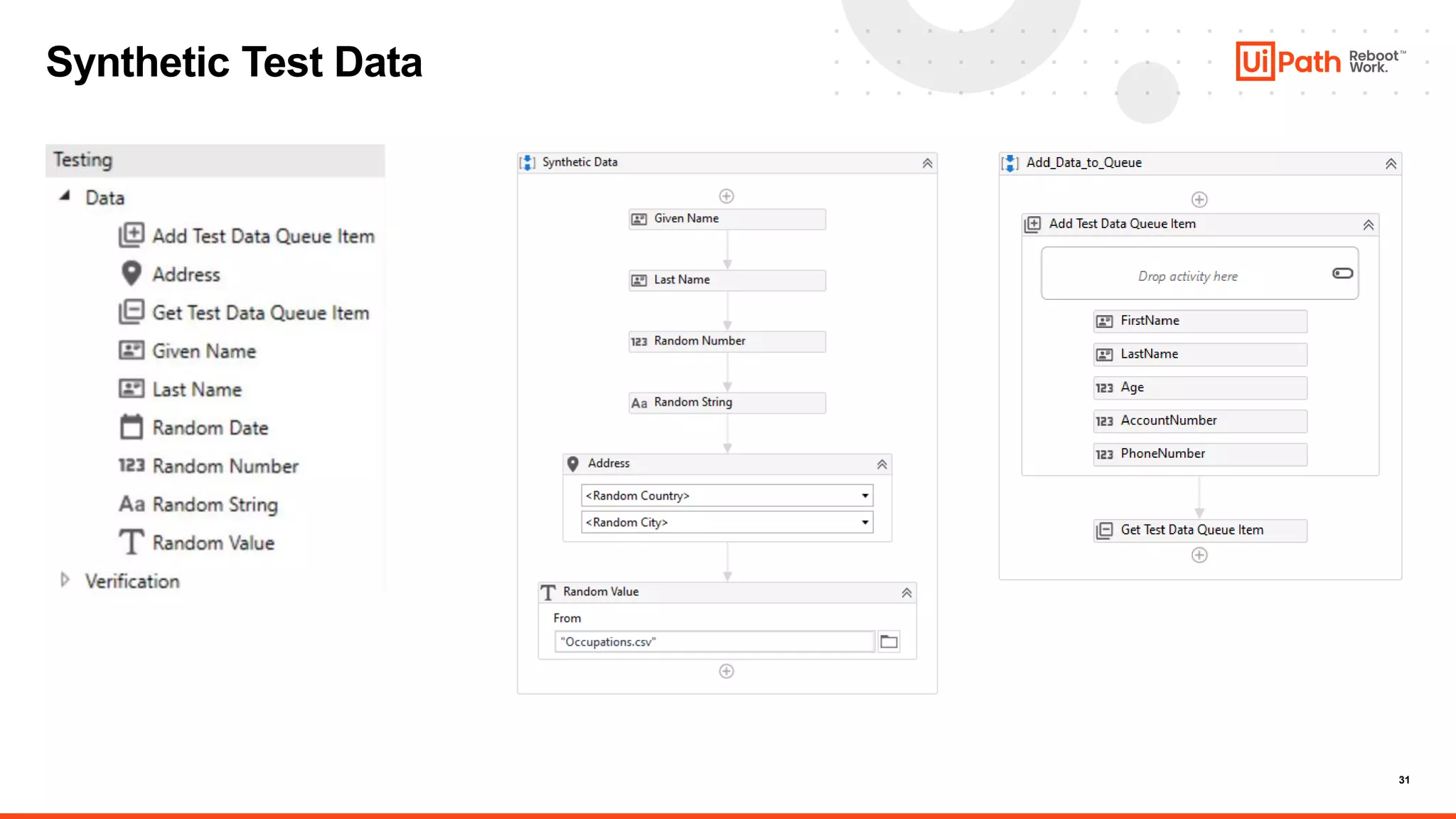This screenshot has height=819, width=1456.
Task: Open the Random Country dropdown
Action: coord(864,496)
